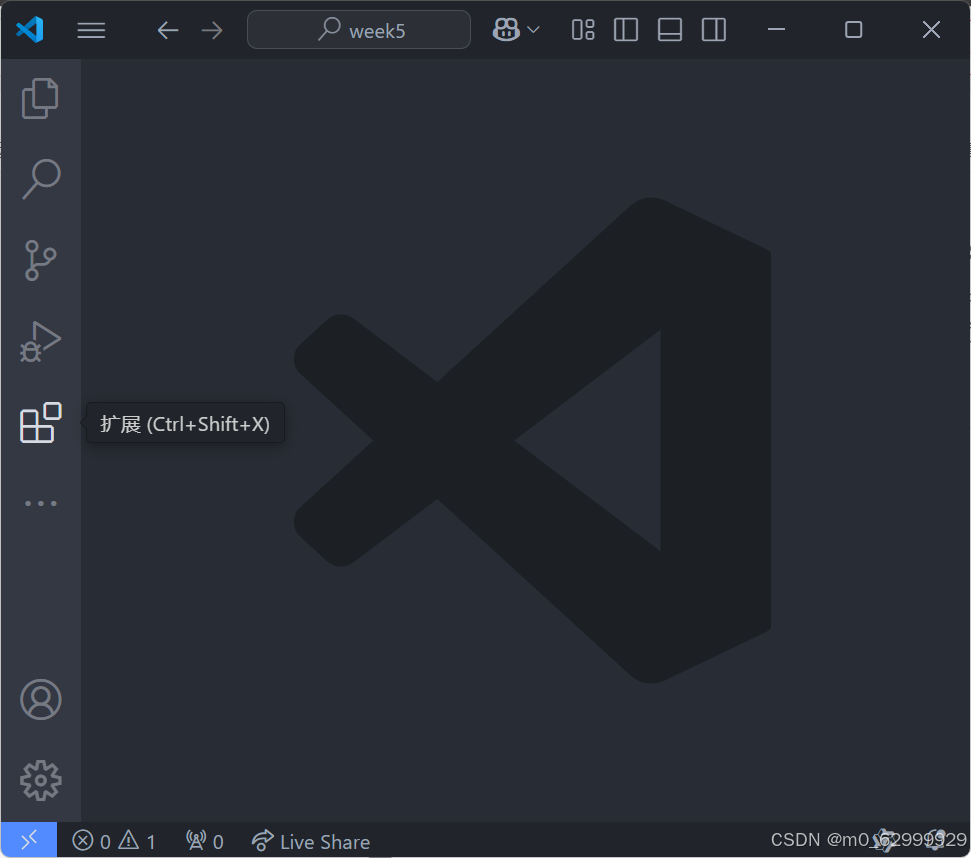This screenshot has width=971, height=858.
Task: Open the hamburger application menu
Action: tap(91, 30)
